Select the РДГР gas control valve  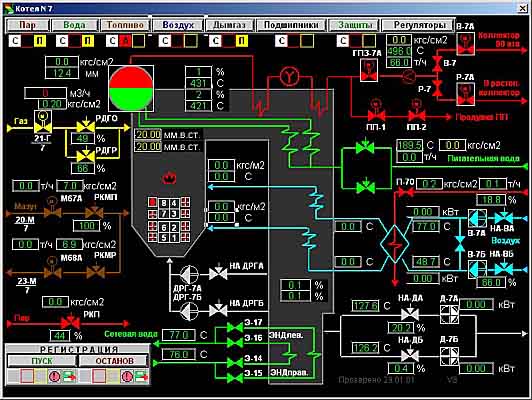click(86, 154)
